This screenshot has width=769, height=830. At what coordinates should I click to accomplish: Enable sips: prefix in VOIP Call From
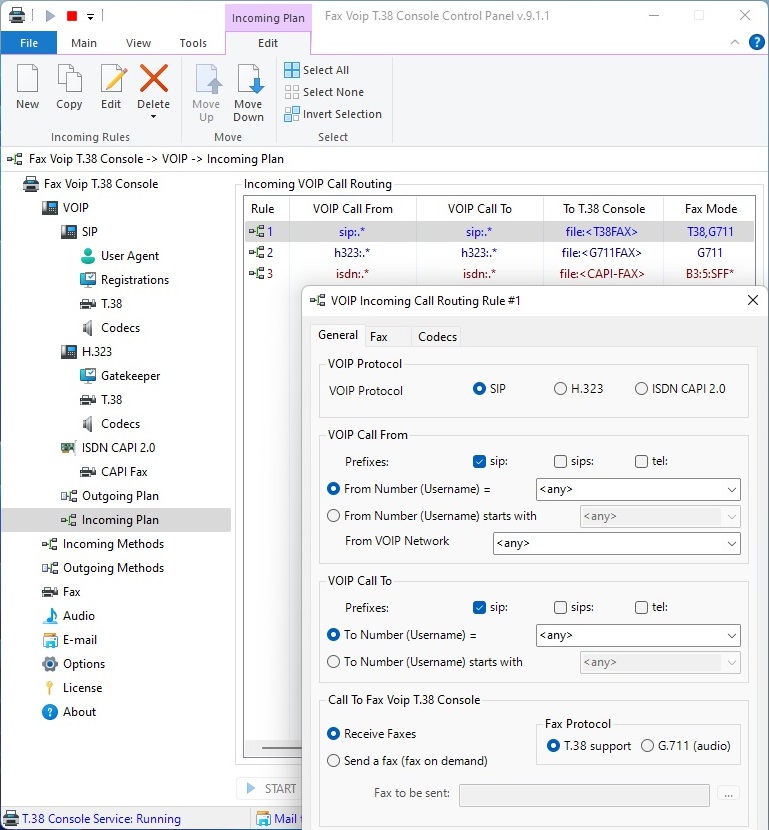click(560, 462)
